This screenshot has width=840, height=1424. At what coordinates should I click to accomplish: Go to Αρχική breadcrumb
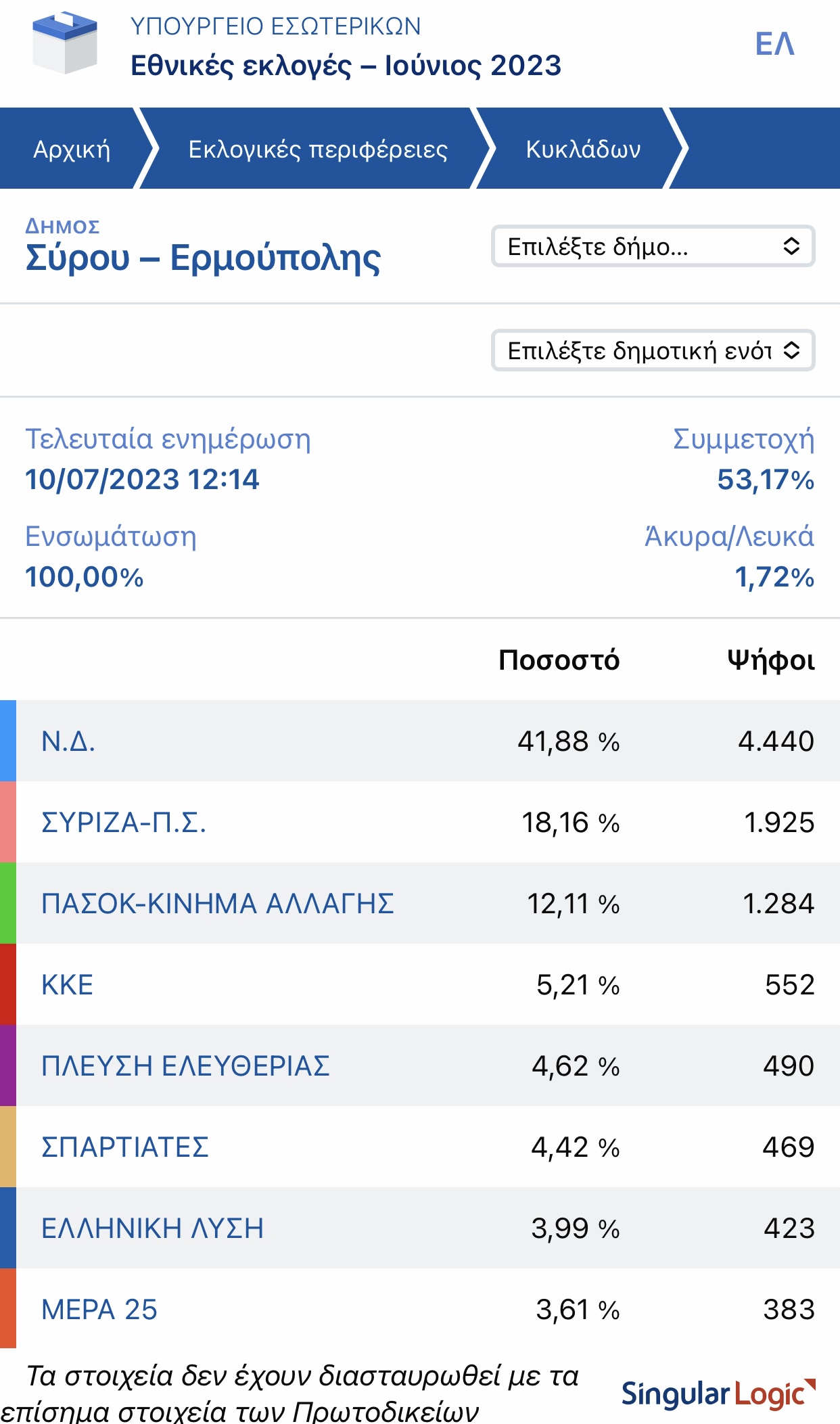72,149
